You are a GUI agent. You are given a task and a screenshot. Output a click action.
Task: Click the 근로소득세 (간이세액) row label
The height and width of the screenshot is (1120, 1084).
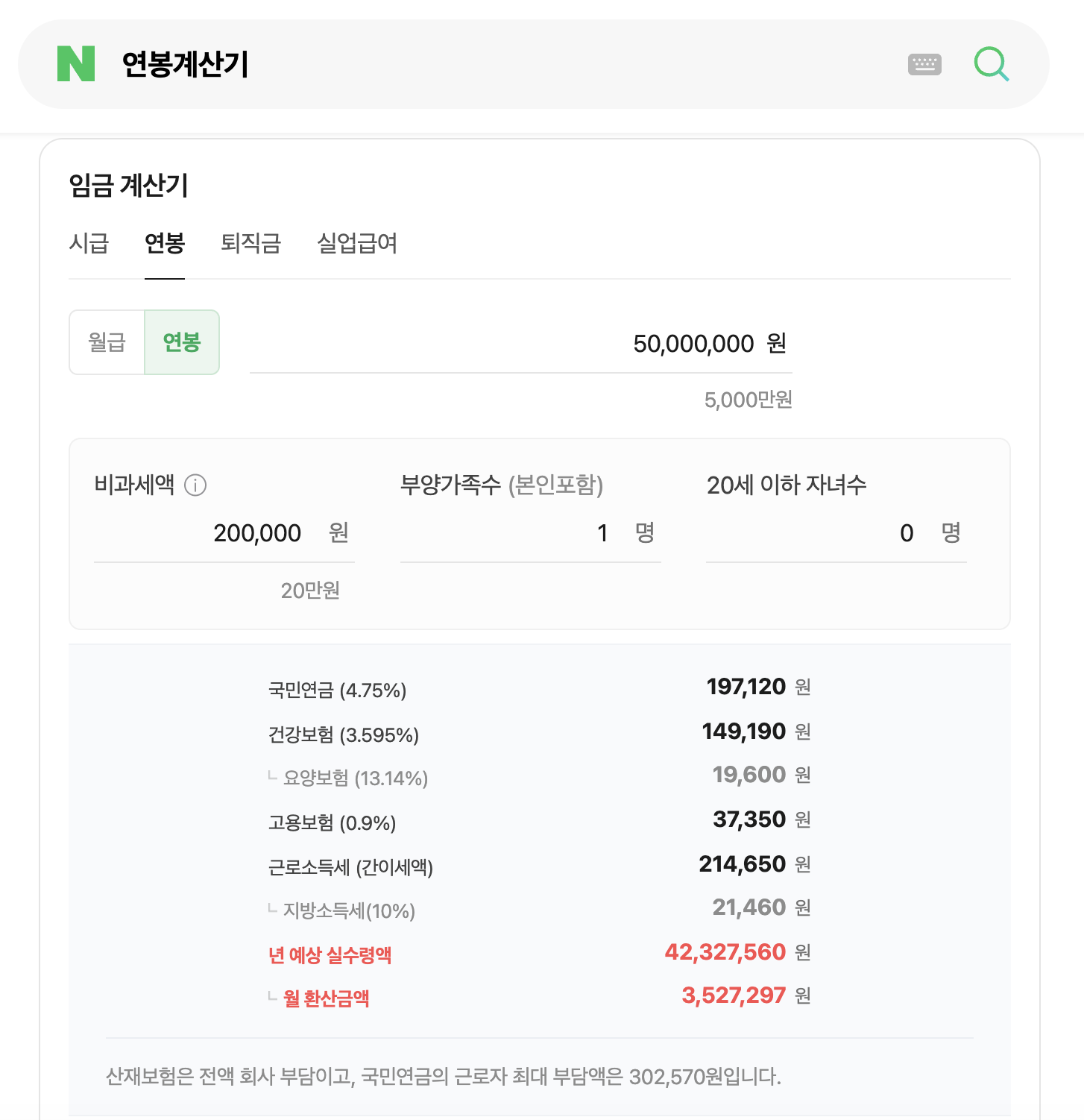tap(350, 867)
